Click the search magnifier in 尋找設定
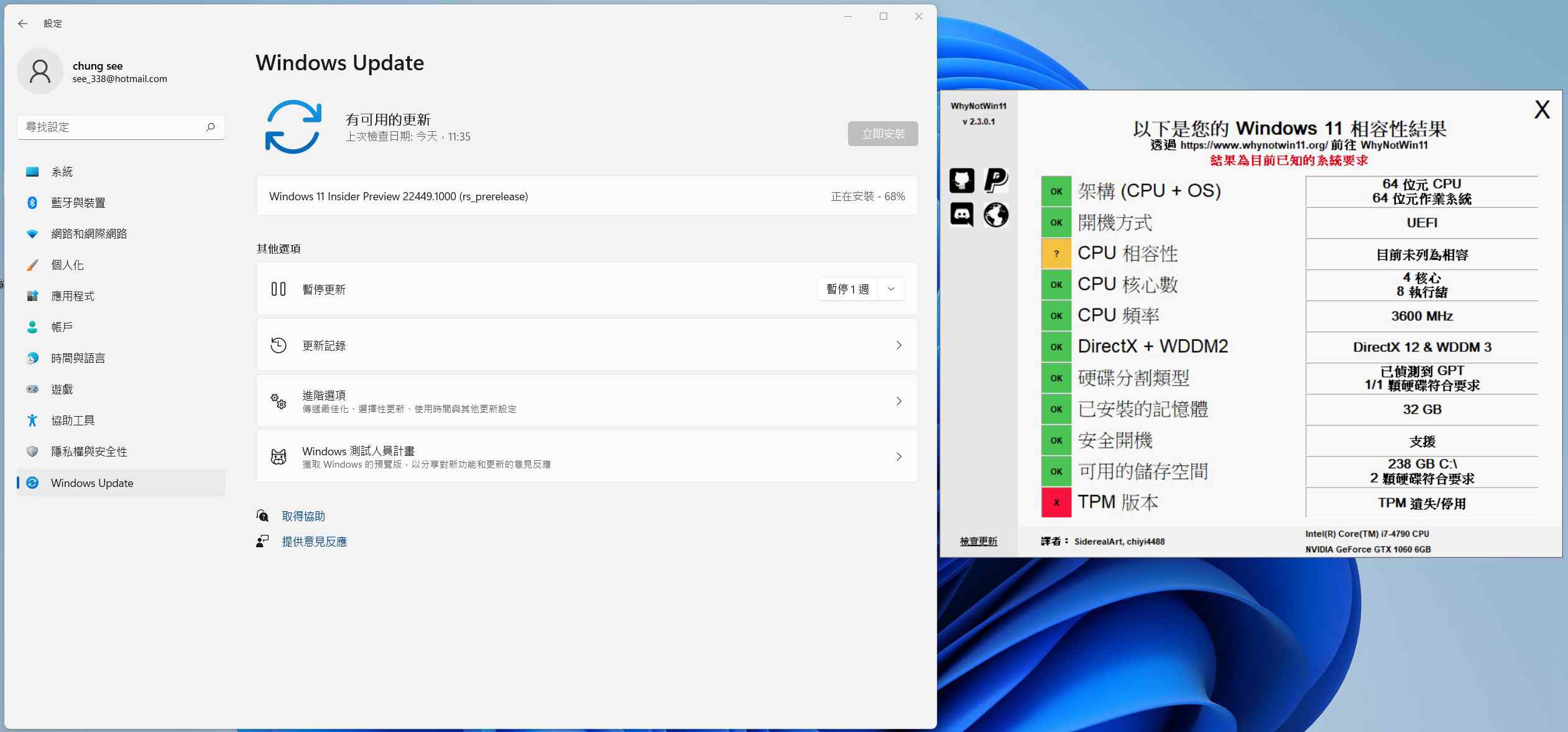This screenshot has width=1568, height=732. tap(211, 127)
